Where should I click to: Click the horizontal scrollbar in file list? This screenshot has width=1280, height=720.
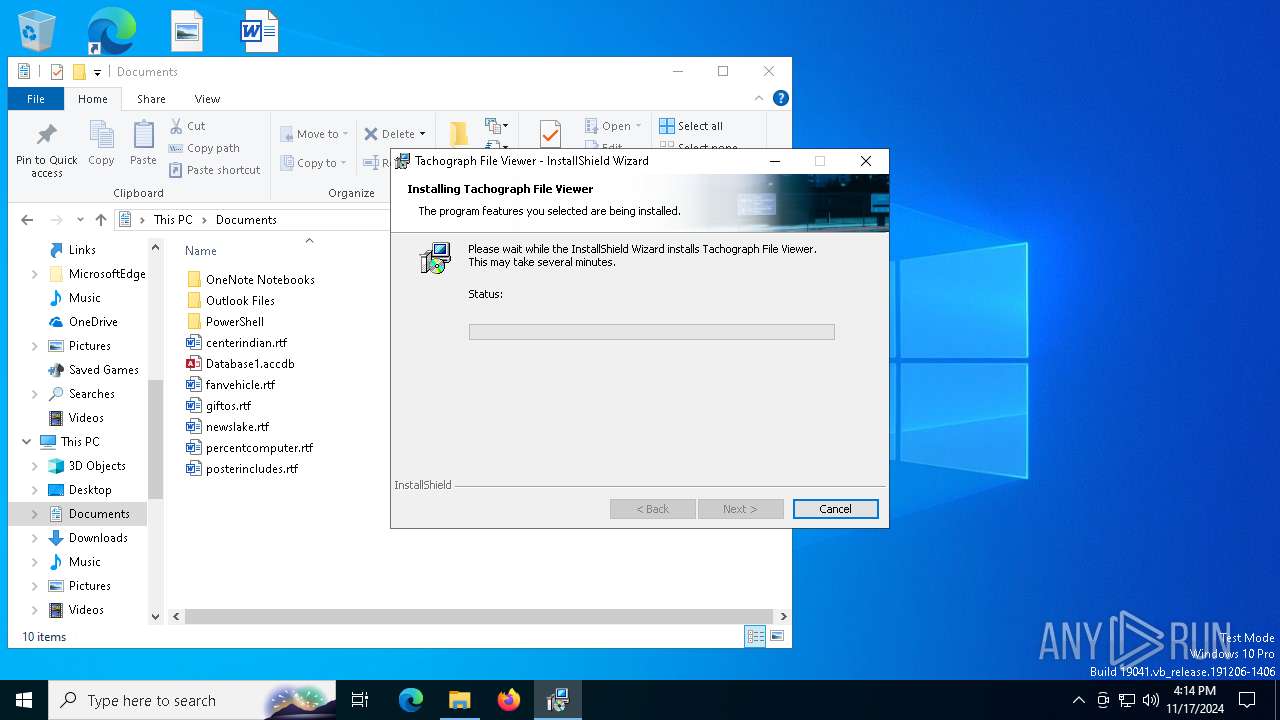coord(478,617)
